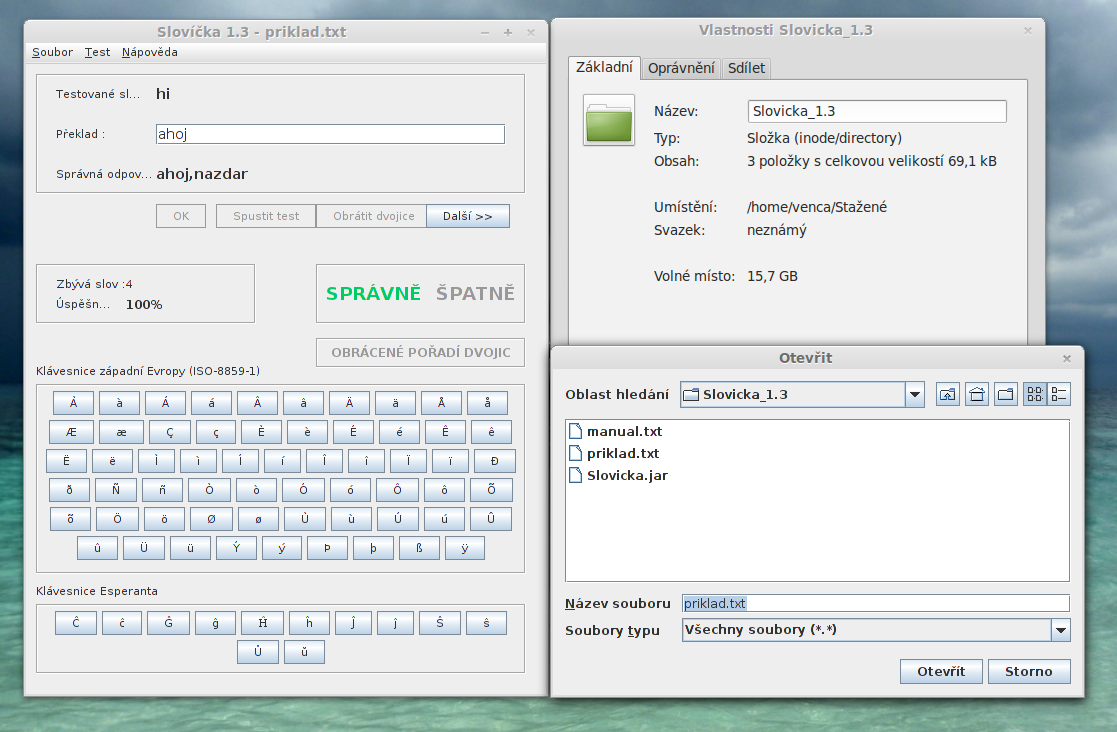Open the Soubory typu file filter dropdown
1117x732 pixels.
1060,630
